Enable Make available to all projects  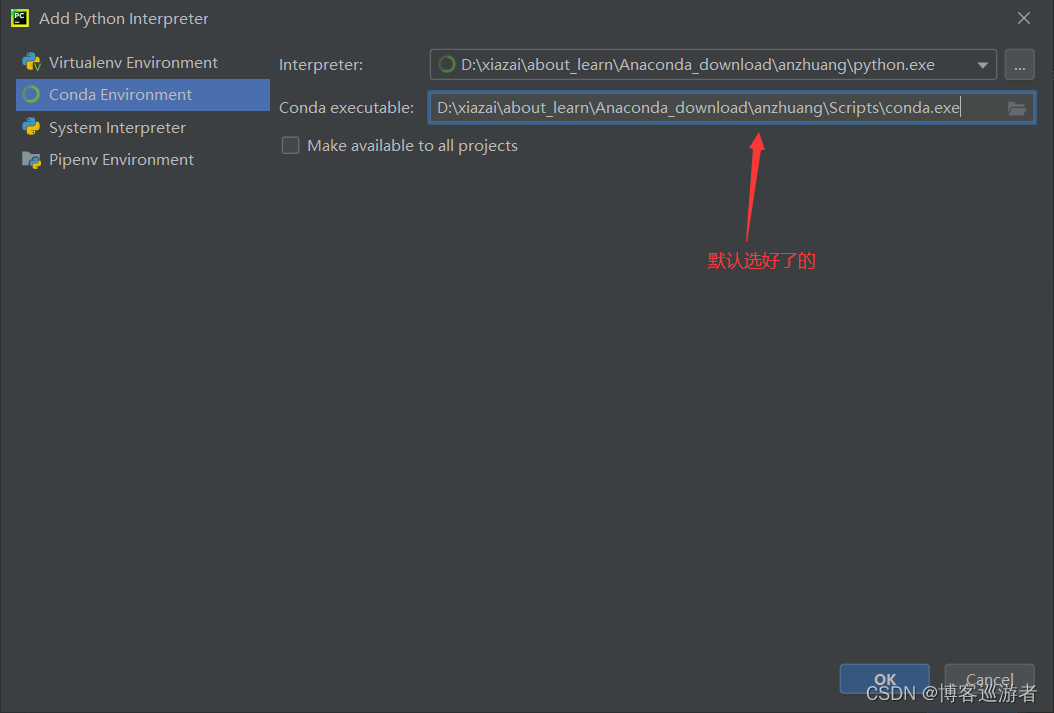point(290,145)
